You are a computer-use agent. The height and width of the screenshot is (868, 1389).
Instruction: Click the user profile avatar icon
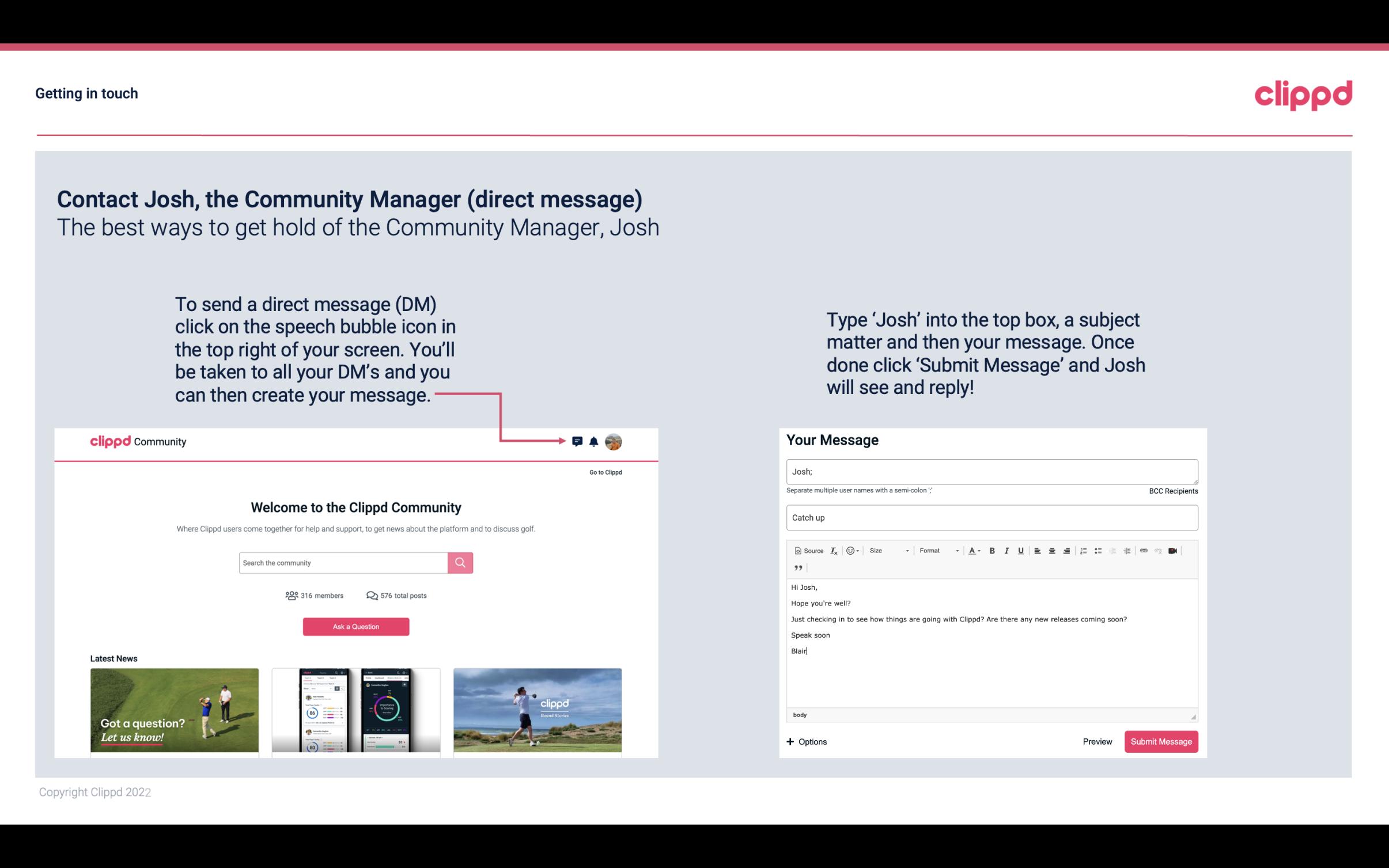click(613, 441)
